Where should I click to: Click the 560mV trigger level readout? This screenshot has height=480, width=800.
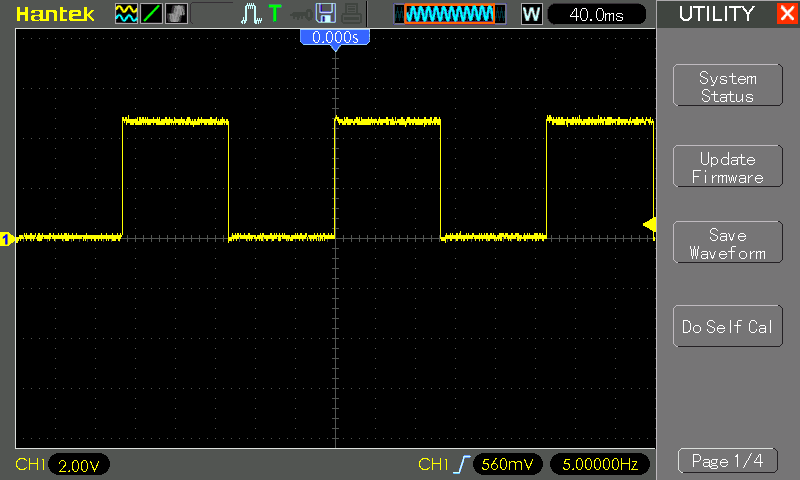click(x=507, y=464)
